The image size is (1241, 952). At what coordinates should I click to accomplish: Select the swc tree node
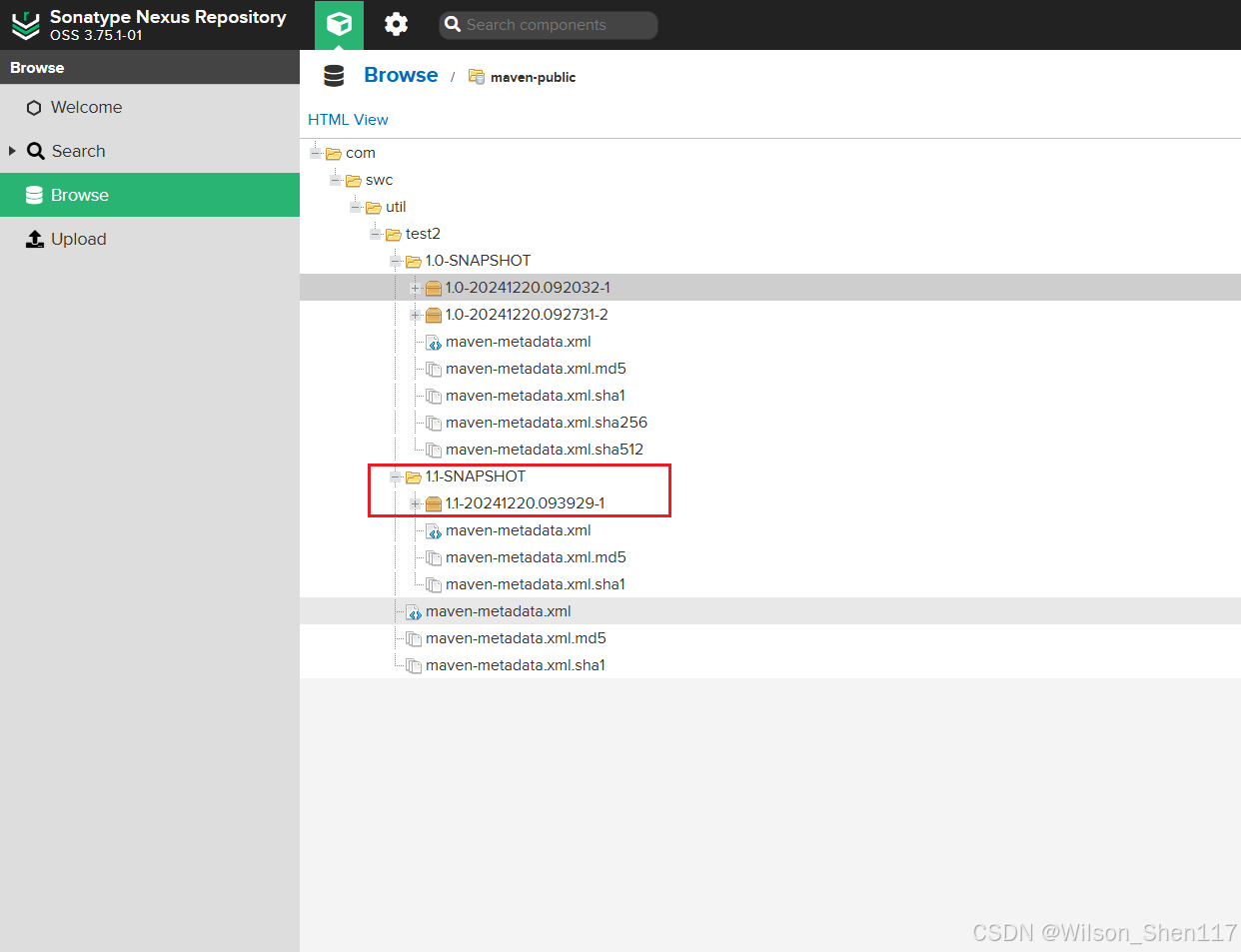pyautogui.click(x=379, y=180)
